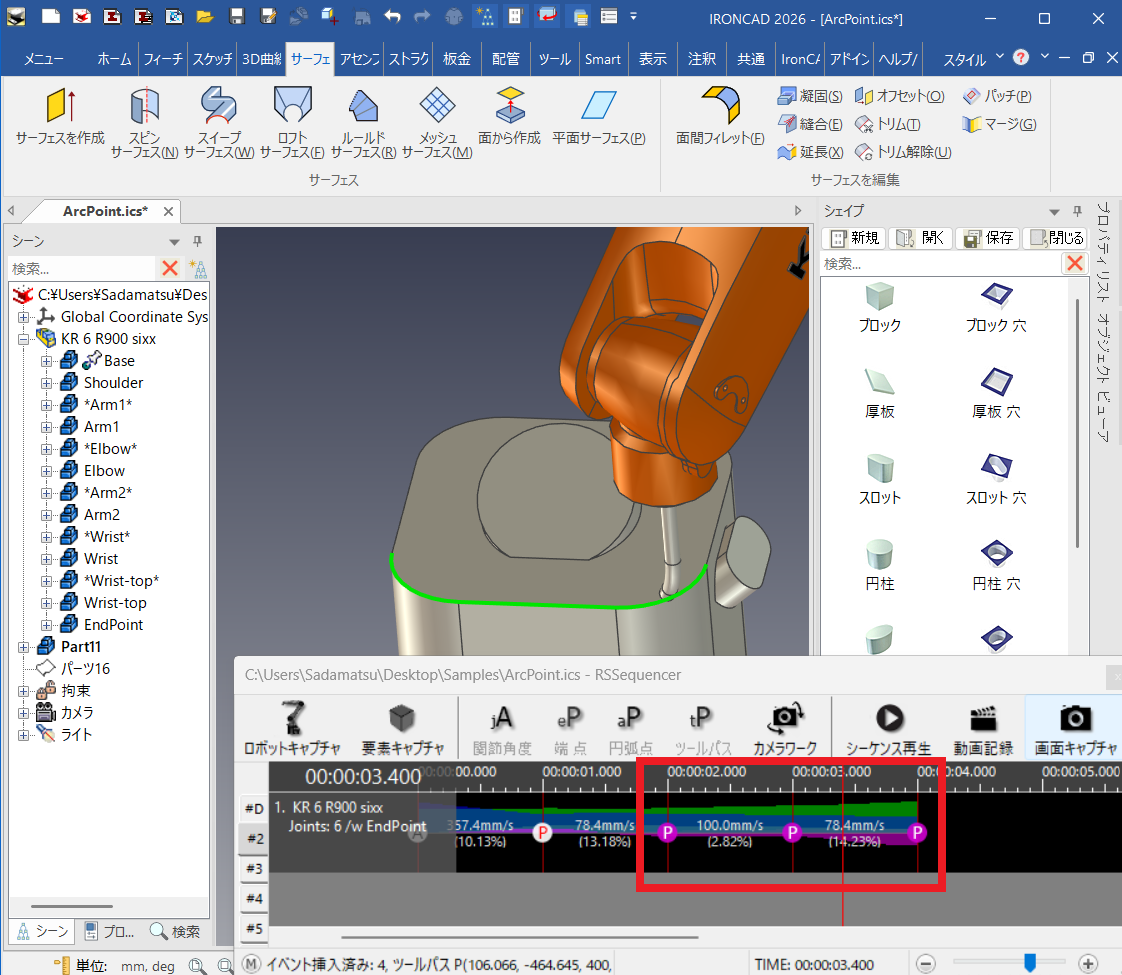Click the 縫合(E) stitch command

pyautogui.click(x=810, y=124)
